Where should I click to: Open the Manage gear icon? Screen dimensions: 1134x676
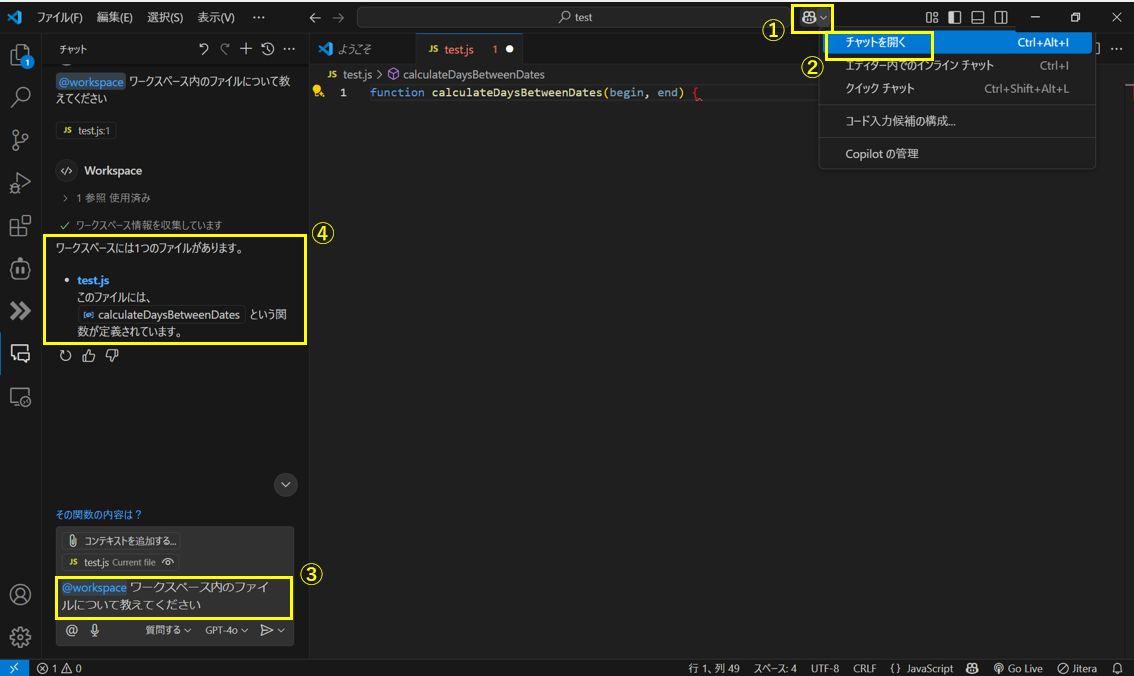pos(20,637)
